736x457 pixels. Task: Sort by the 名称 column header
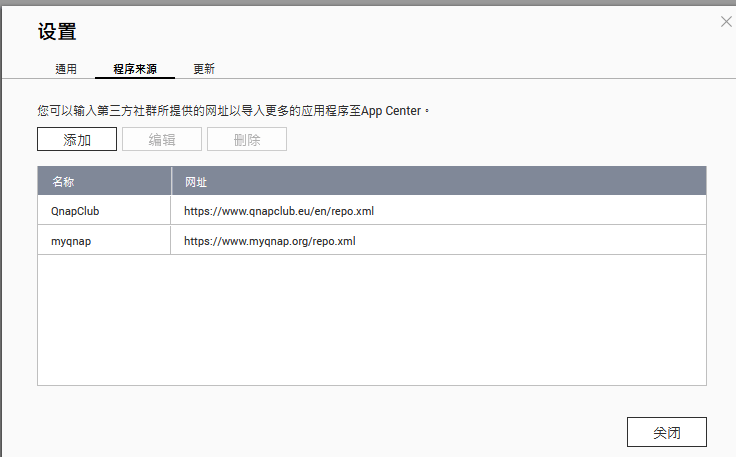coord(104,181)
